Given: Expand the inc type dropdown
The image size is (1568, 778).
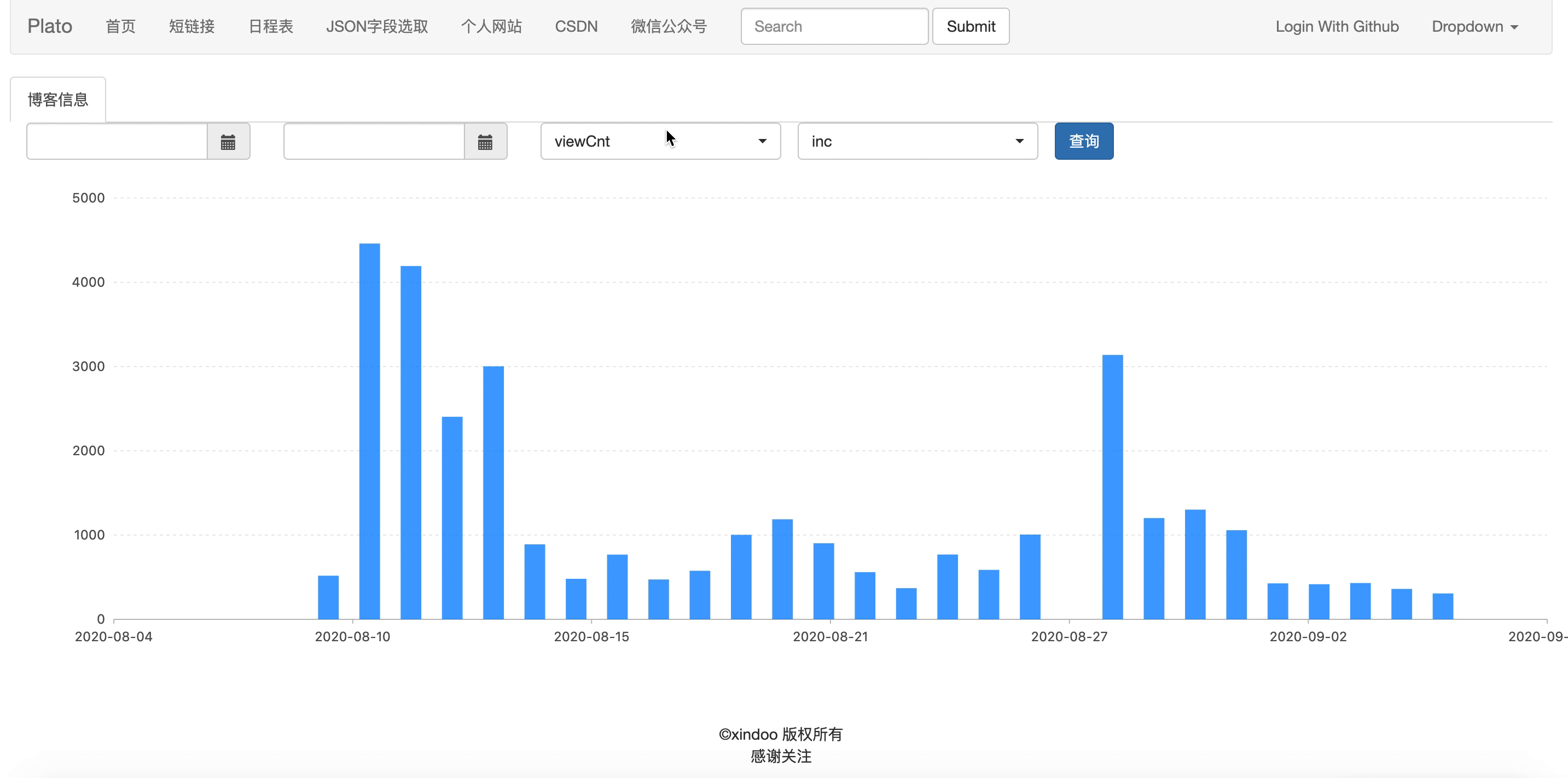Looking at the screenshot, I should click(x=917, y=142).
